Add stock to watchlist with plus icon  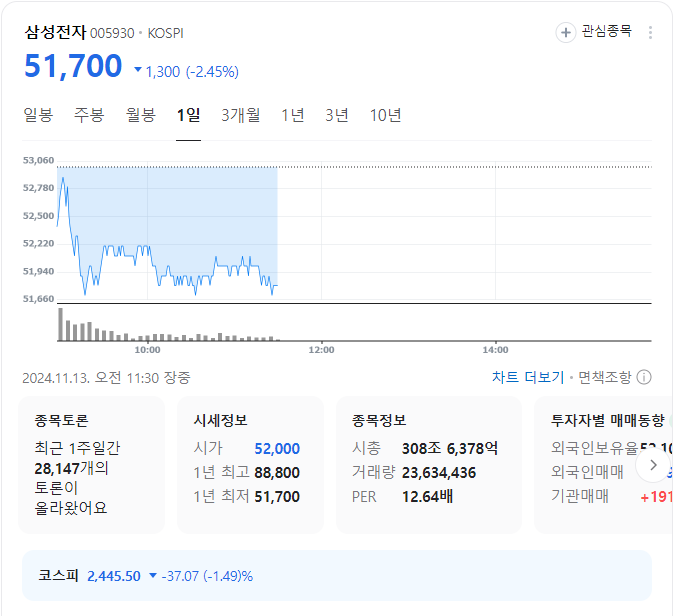[x=565, y=32]
